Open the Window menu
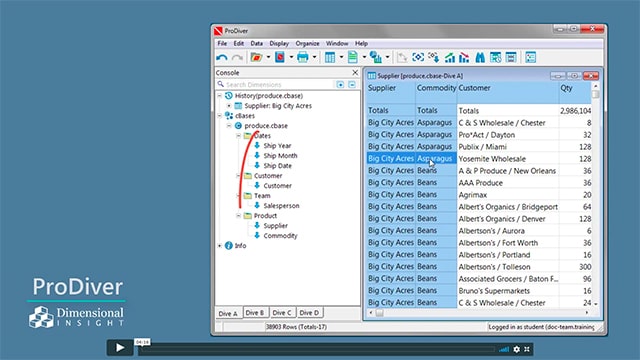Screen dimensions: 640x360 click(337, 43)
